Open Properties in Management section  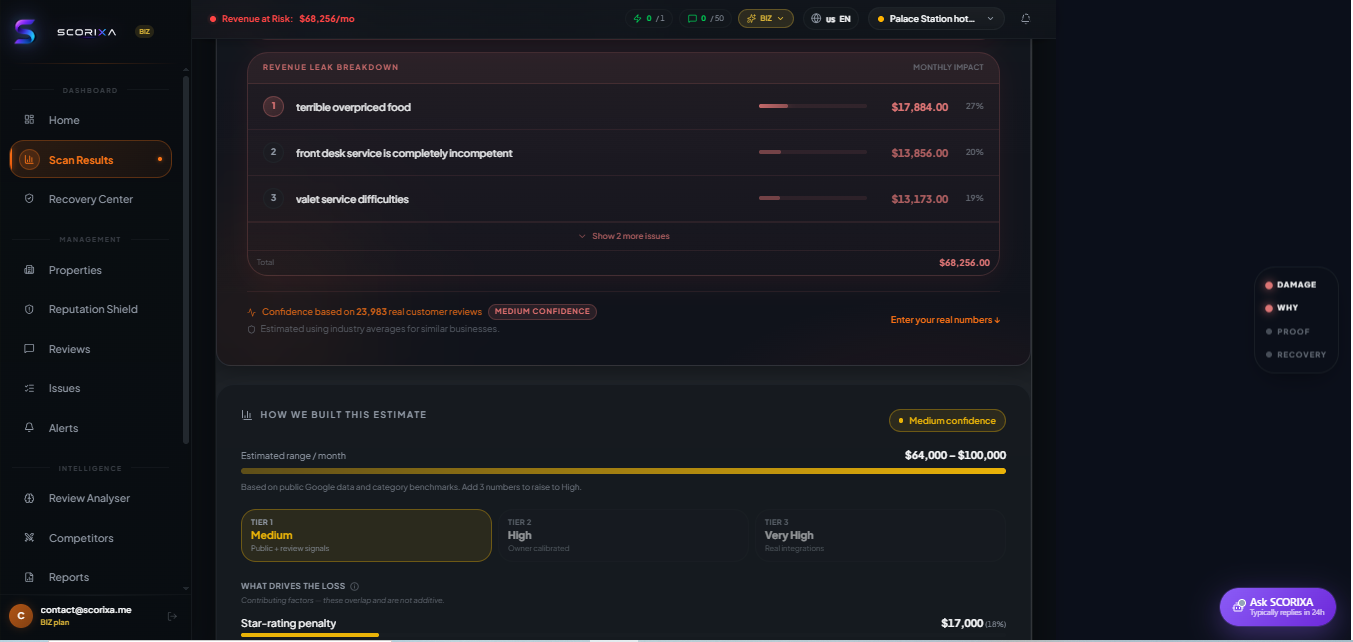pyautogui.click(x=91, y=270)
